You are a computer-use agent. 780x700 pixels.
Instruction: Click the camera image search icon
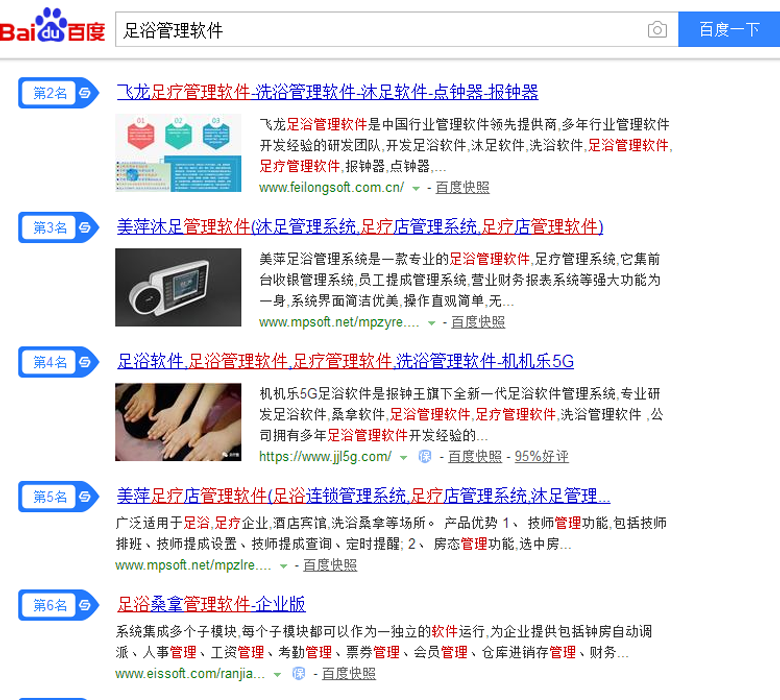tap(657, 30)
